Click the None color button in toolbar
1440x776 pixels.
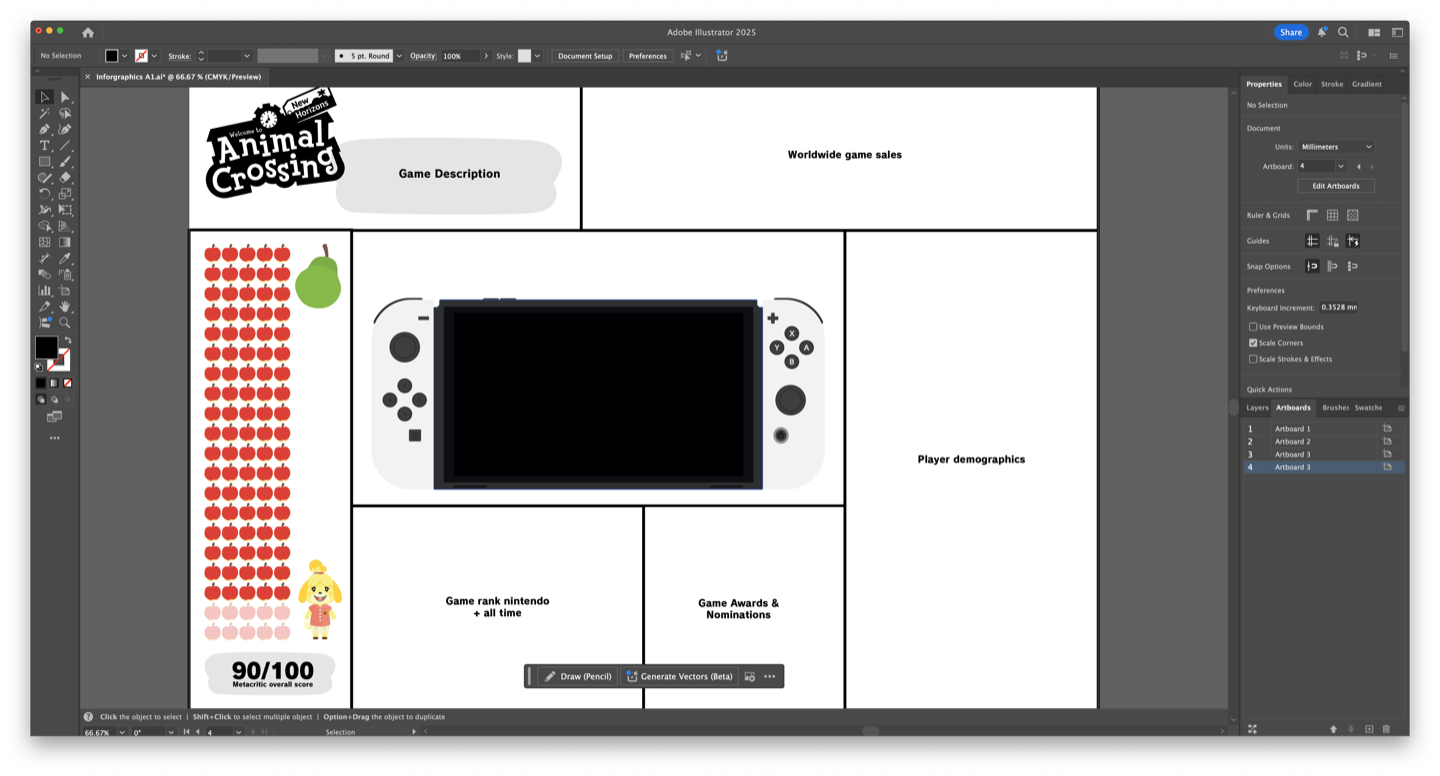[67, 383]
